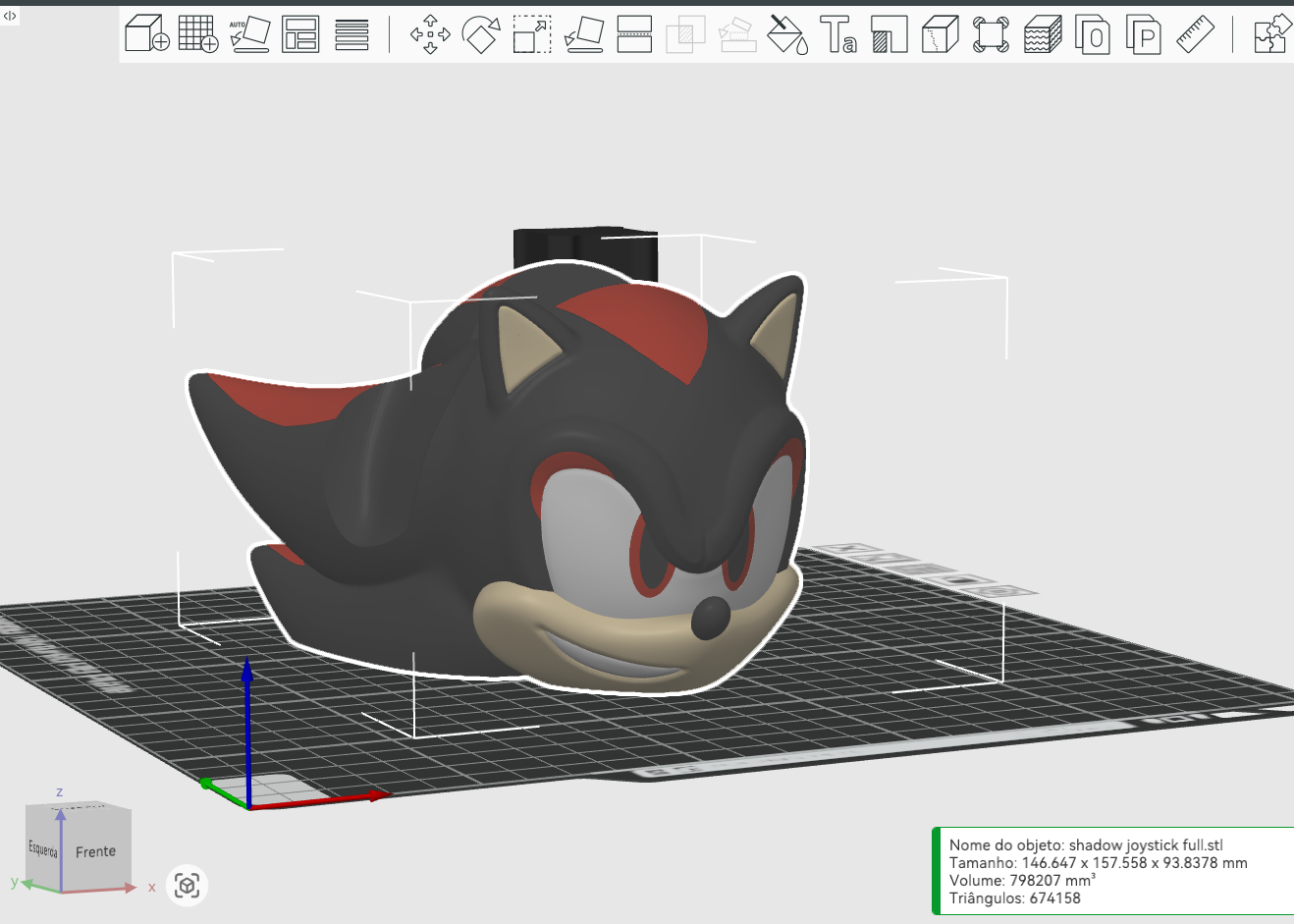Toggle the sidebar collapse arrow
Image resolution: width=1294 pixels, height=924 pixels.
point(10,16)
